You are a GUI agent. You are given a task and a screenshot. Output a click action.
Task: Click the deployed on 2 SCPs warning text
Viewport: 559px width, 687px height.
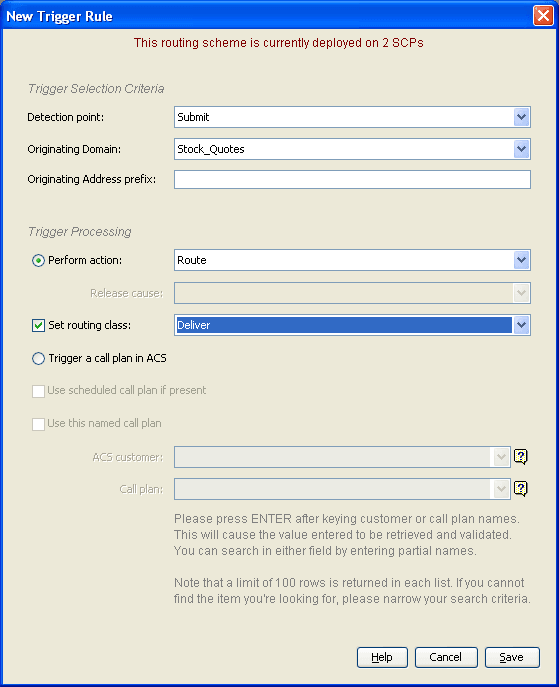pos(279,43)
